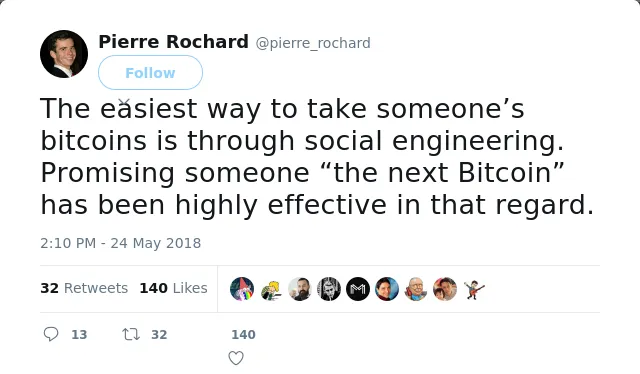Like the tweet with the heart icon
This screenshot has width=640, height=374.
236,358
